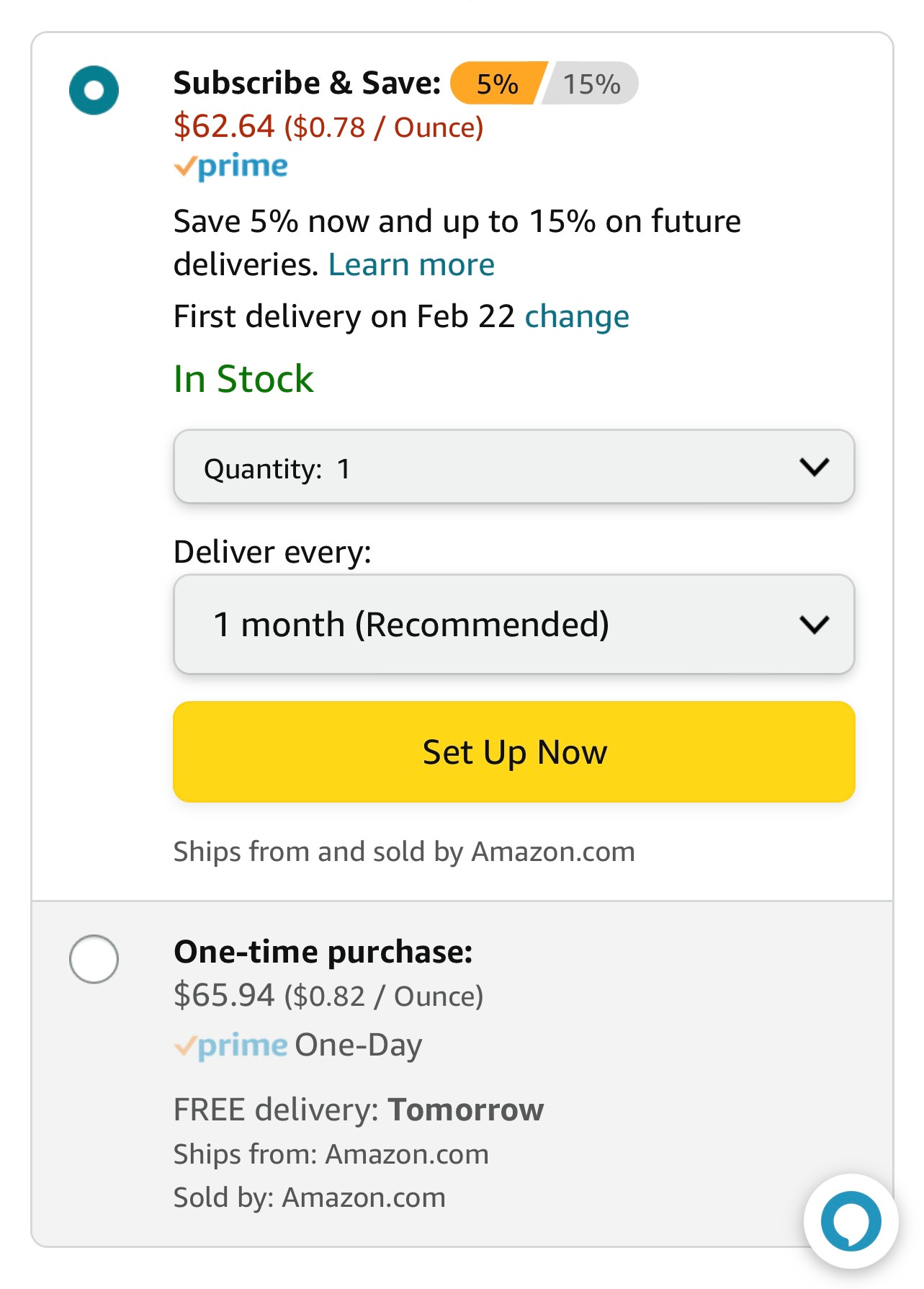Select the One-time purchase radio button

[x=94, y=959]
